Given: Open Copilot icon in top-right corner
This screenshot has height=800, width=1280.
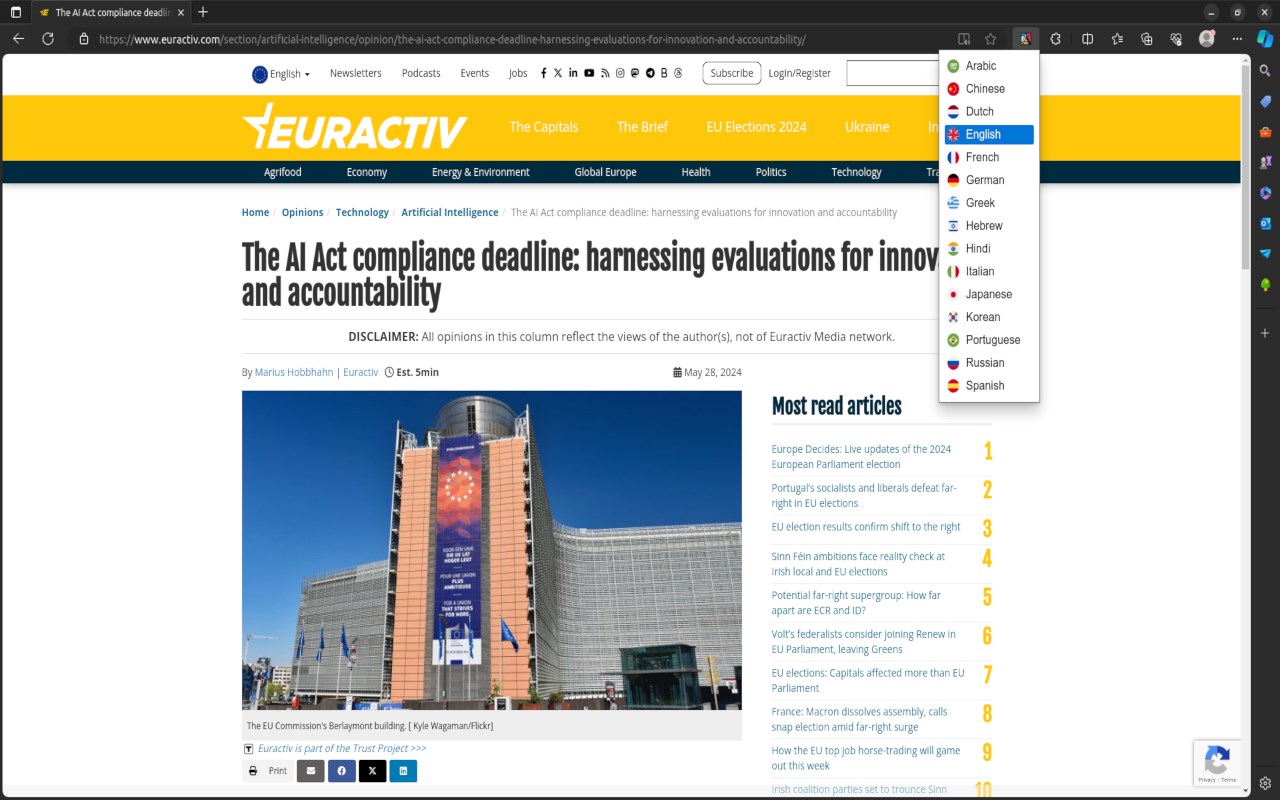Looking at the screenshot, I should (x=1265, y=39).
